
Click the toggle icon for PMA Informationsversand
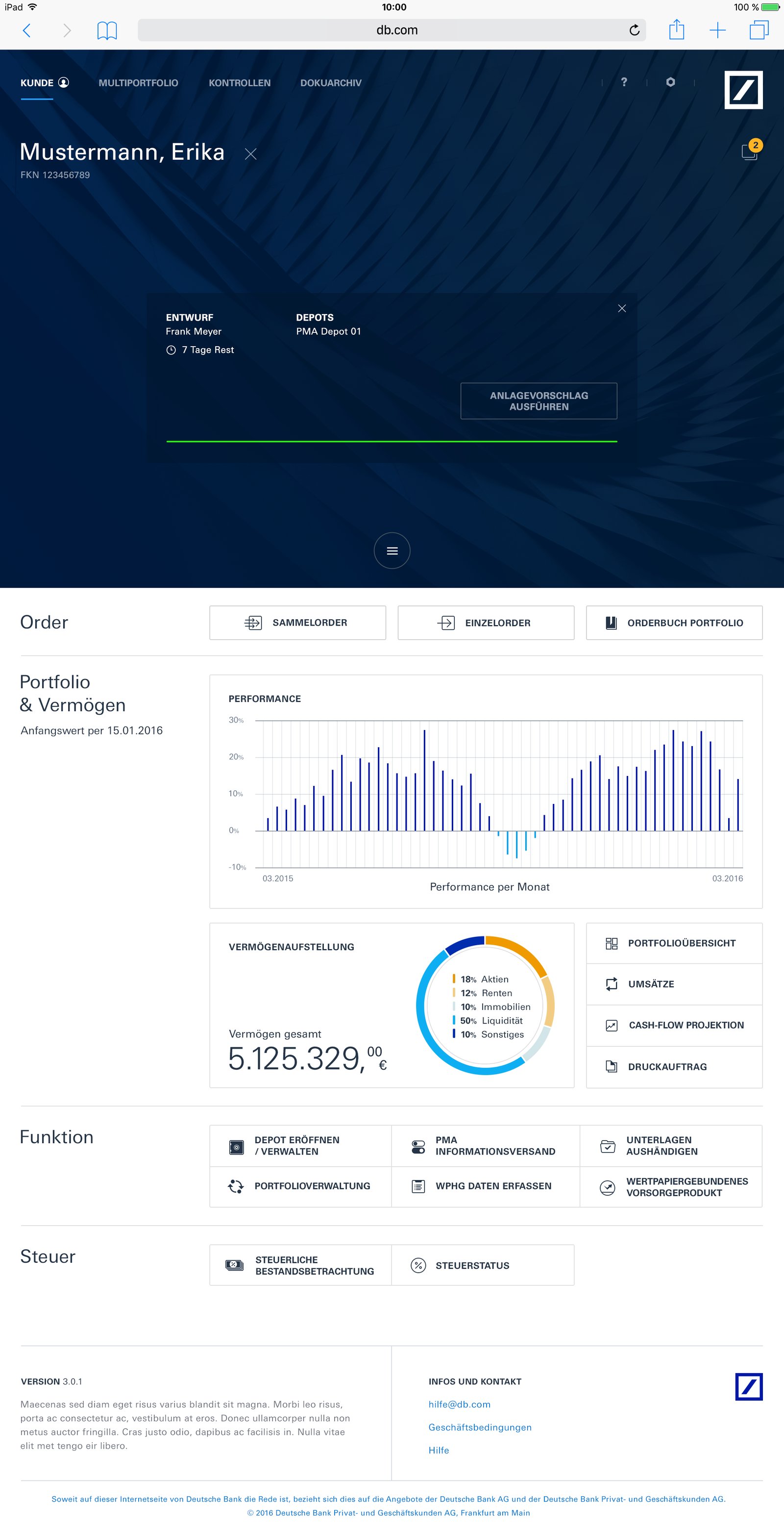pos(418,1147)
